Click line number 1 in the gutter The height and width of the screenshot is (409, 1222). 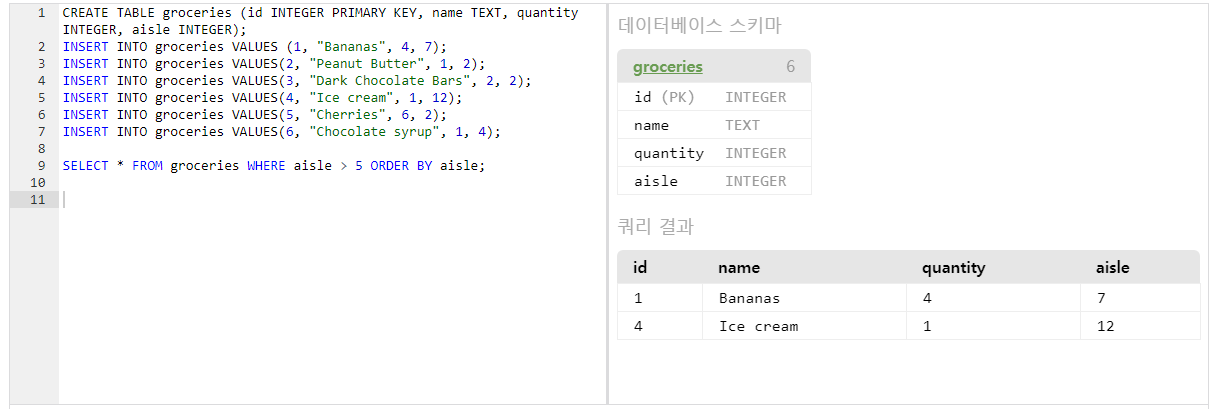41,13
